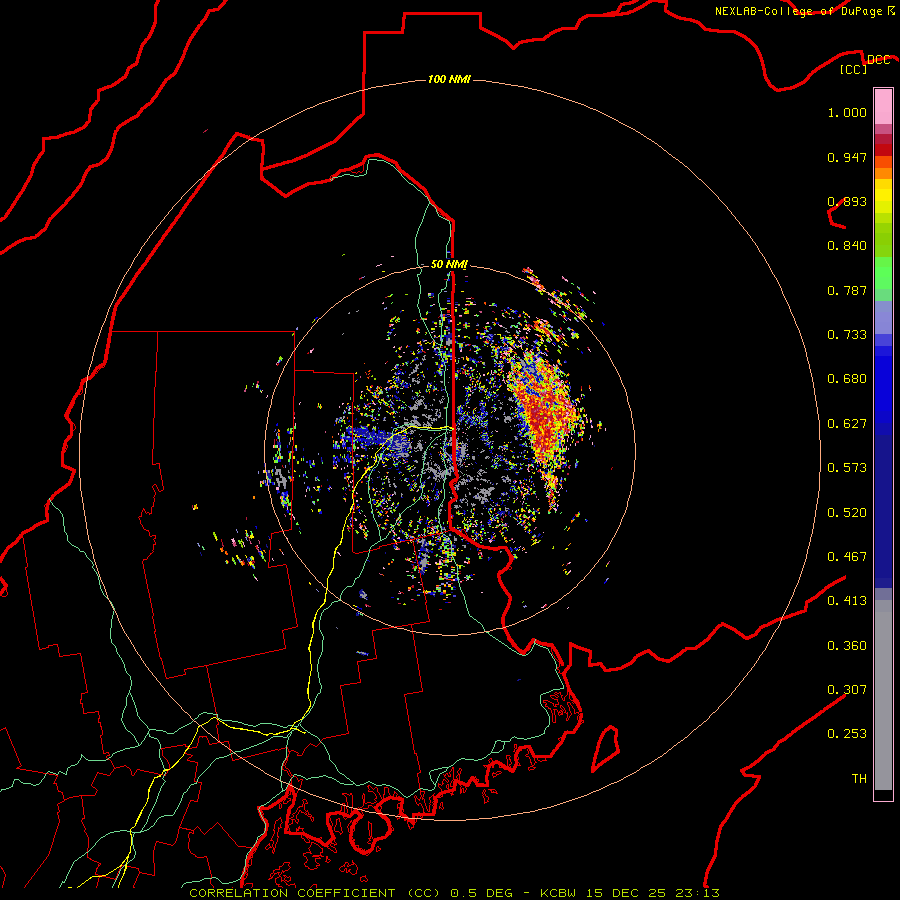Click the [CC] color bar title
The width and height of the screenshot is (900, 900).
tap(854, 69)
